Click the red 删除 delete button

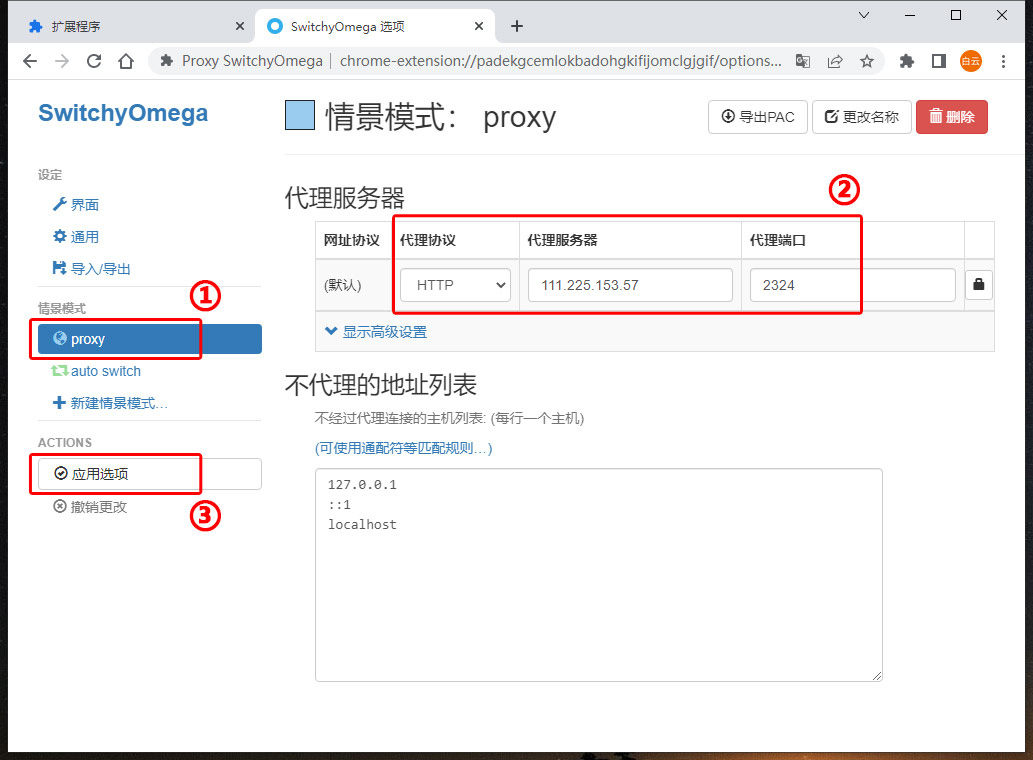(x=952, y=117)
